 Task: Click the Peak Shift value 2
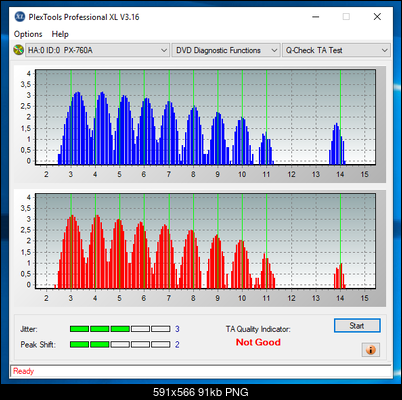coord(177,344)
